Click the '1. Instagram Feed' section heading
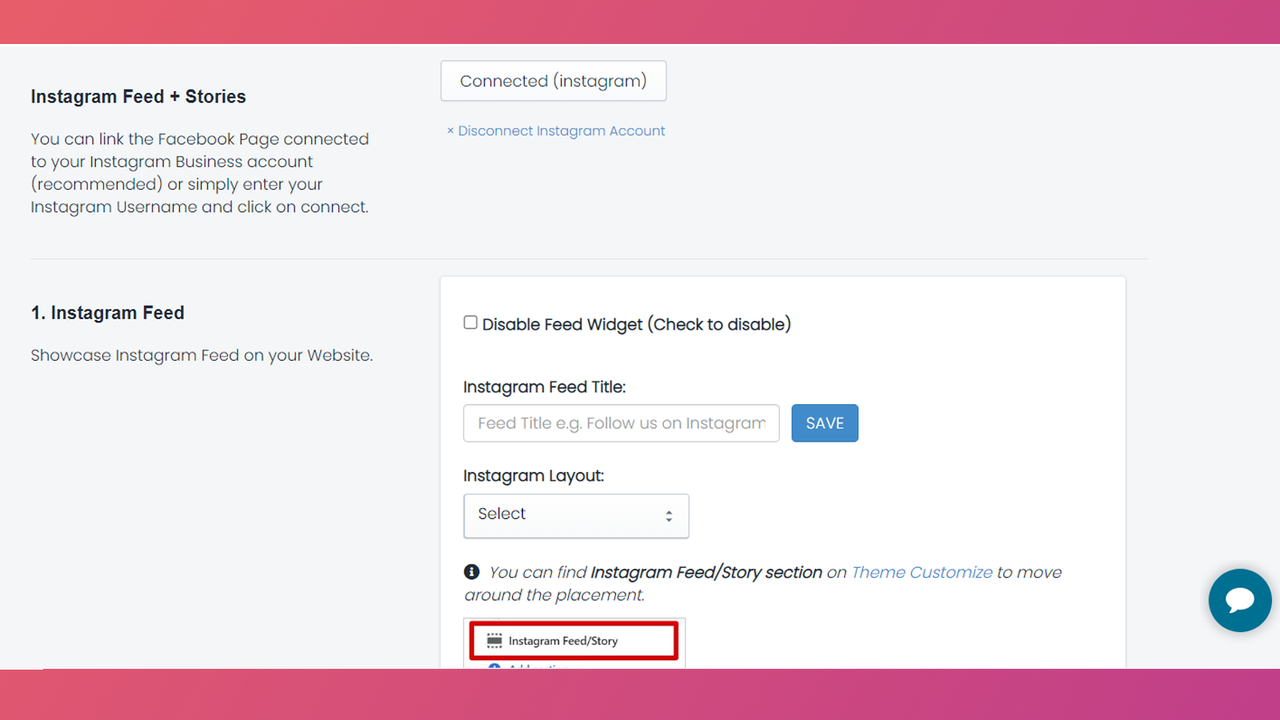Screen dimensions: 1280x720 [x=108, y=313]
